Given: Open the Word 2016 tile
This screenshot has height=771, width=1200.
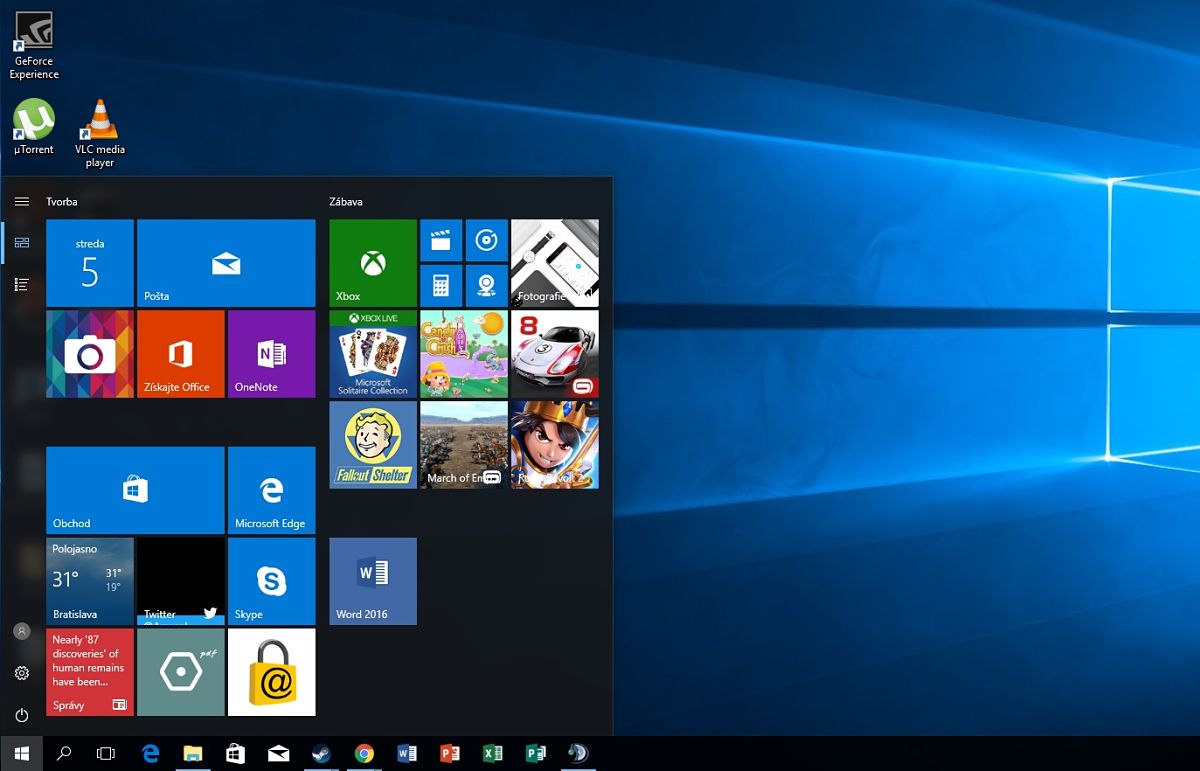Looking at the screenshot, I should tap(373, 581).
